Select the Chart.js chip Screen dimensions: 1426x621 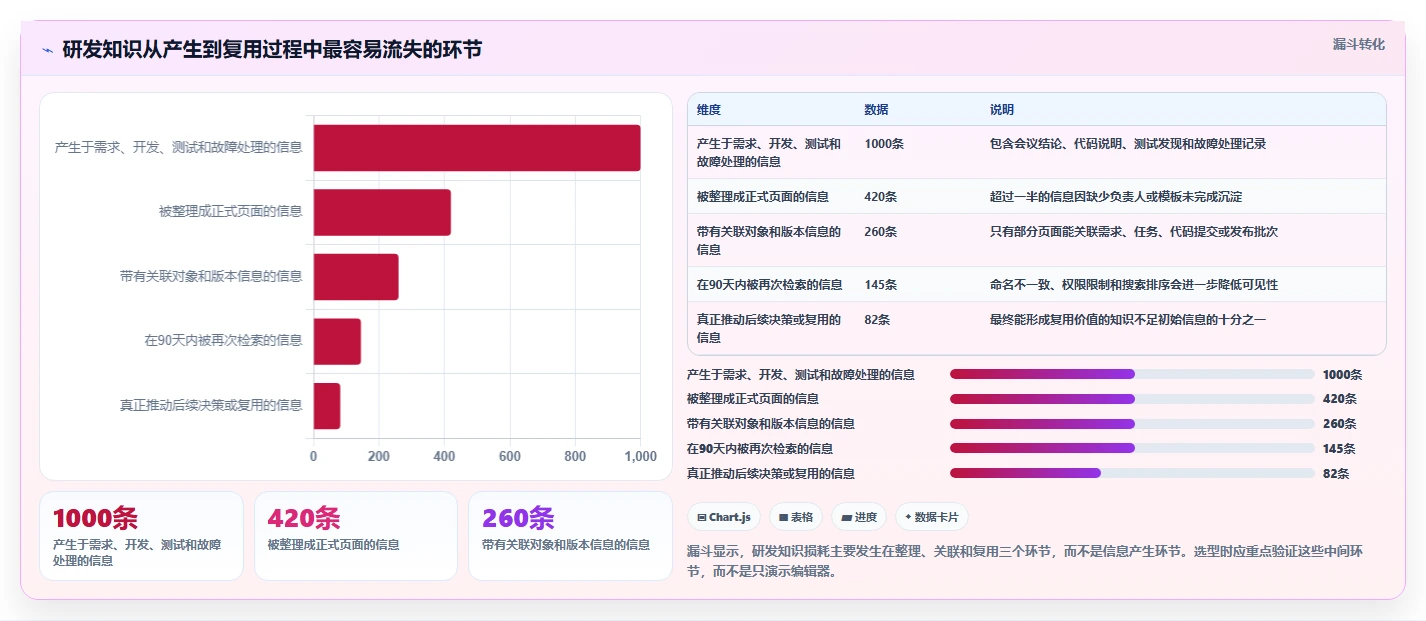tap(724, 517)
